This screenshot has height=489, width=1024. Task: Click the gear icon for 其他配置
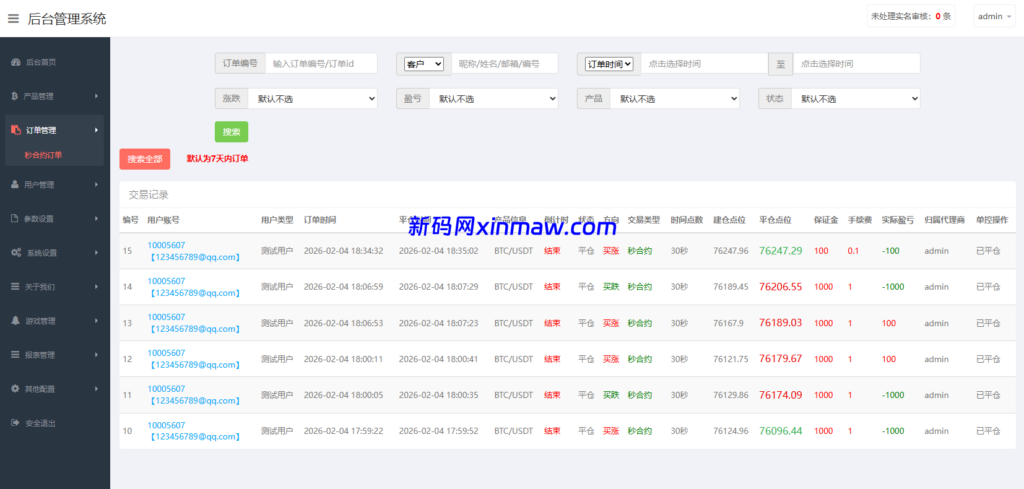click(x=16, y=388)
